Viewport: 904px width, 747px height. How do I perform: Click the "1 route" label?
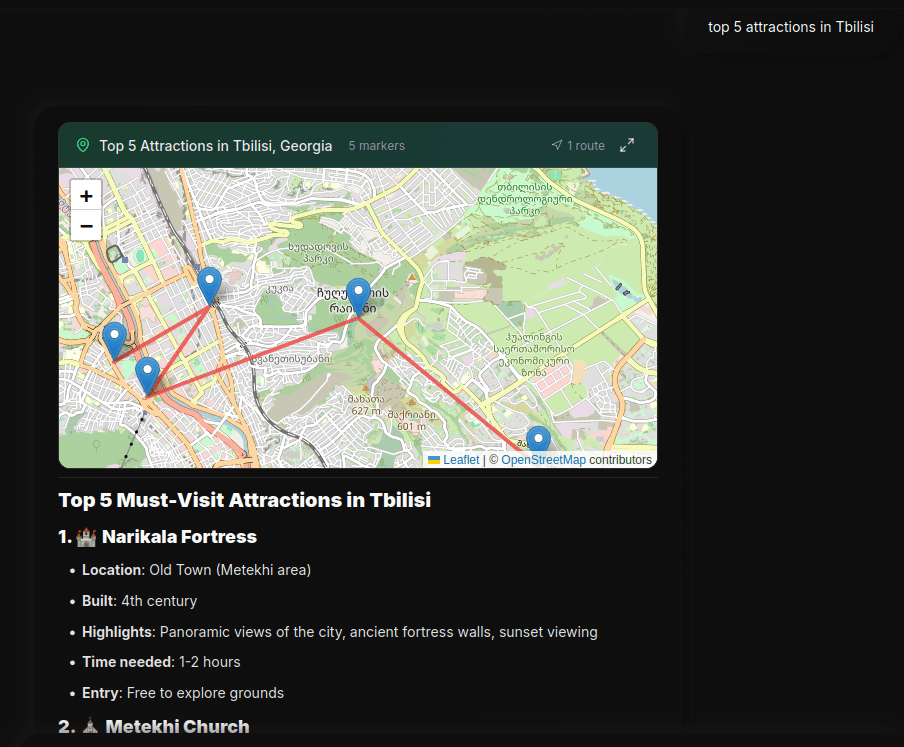point(586,146)
